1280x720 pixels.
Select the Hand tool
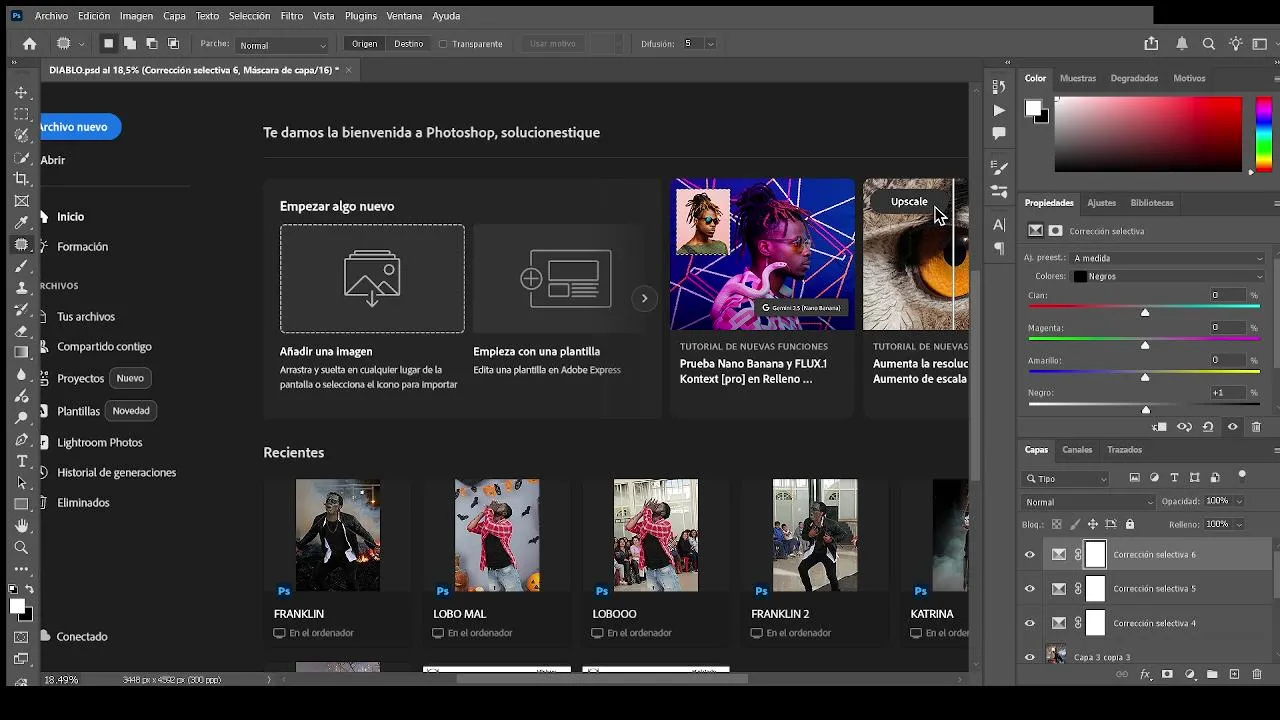21,526
